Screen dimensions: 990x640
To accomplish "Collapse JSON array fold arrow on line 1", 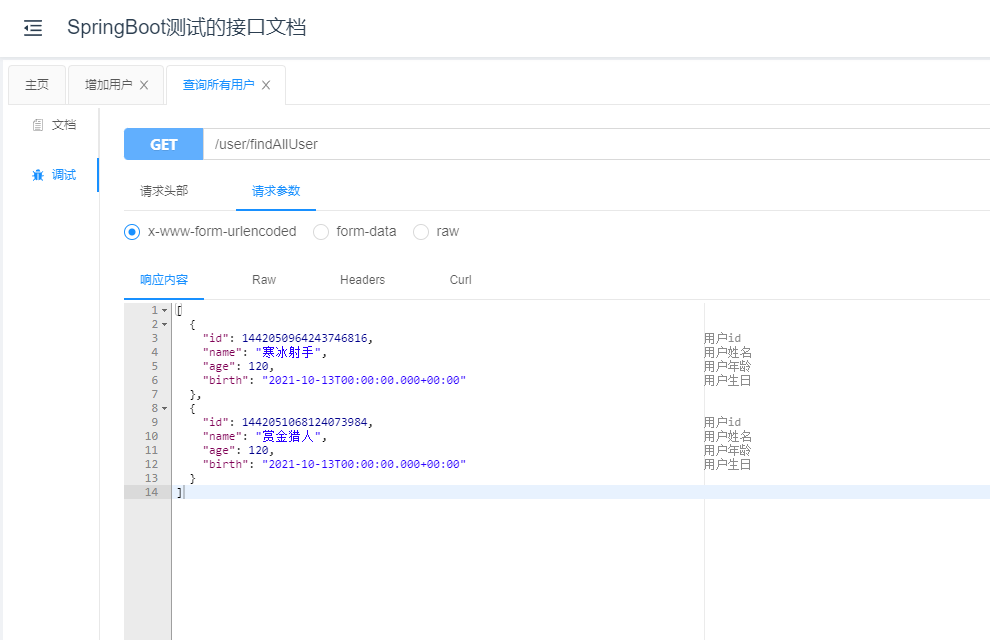I will 164,311.
